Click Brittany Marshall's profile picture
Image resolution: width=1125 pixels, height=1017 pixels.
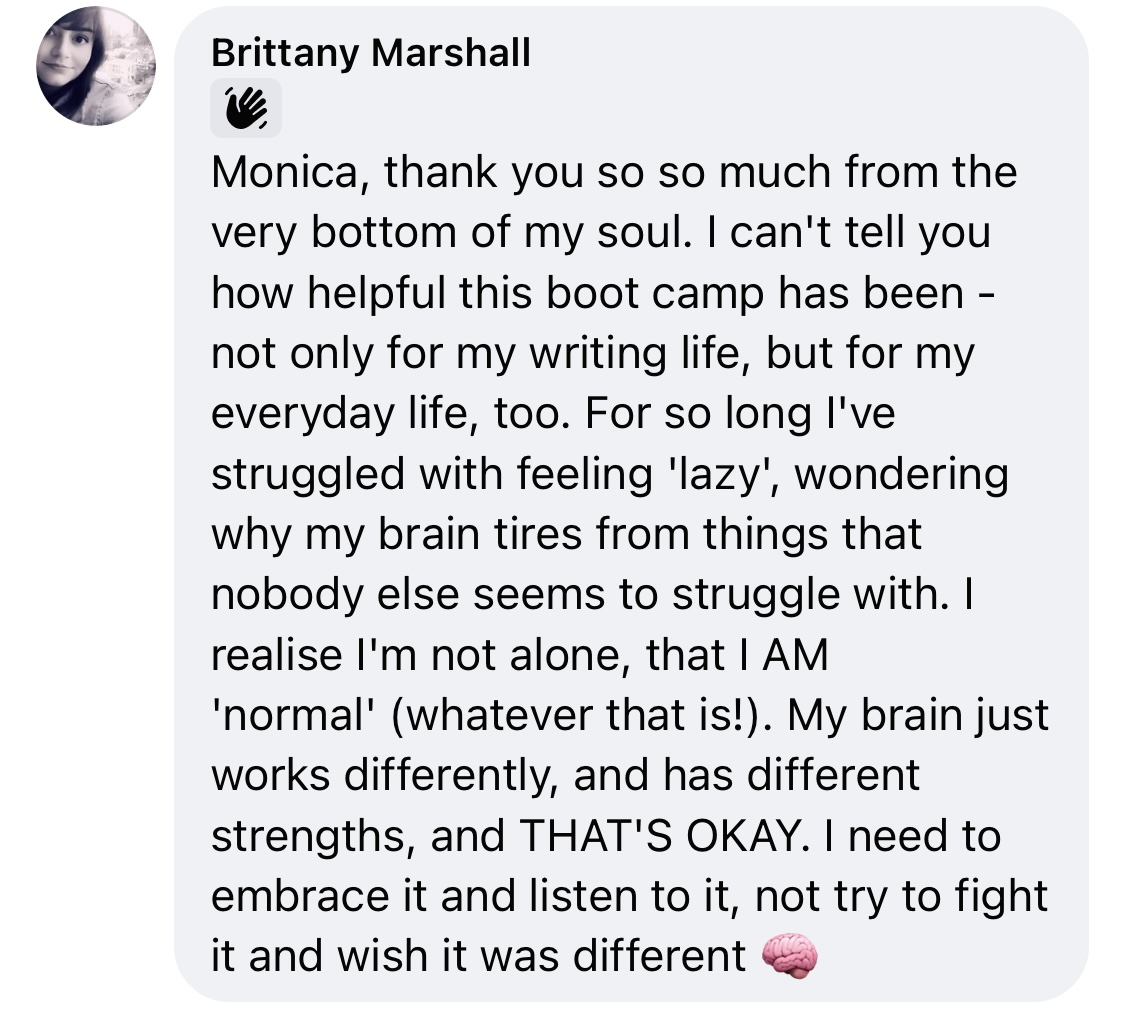[96, 66]
